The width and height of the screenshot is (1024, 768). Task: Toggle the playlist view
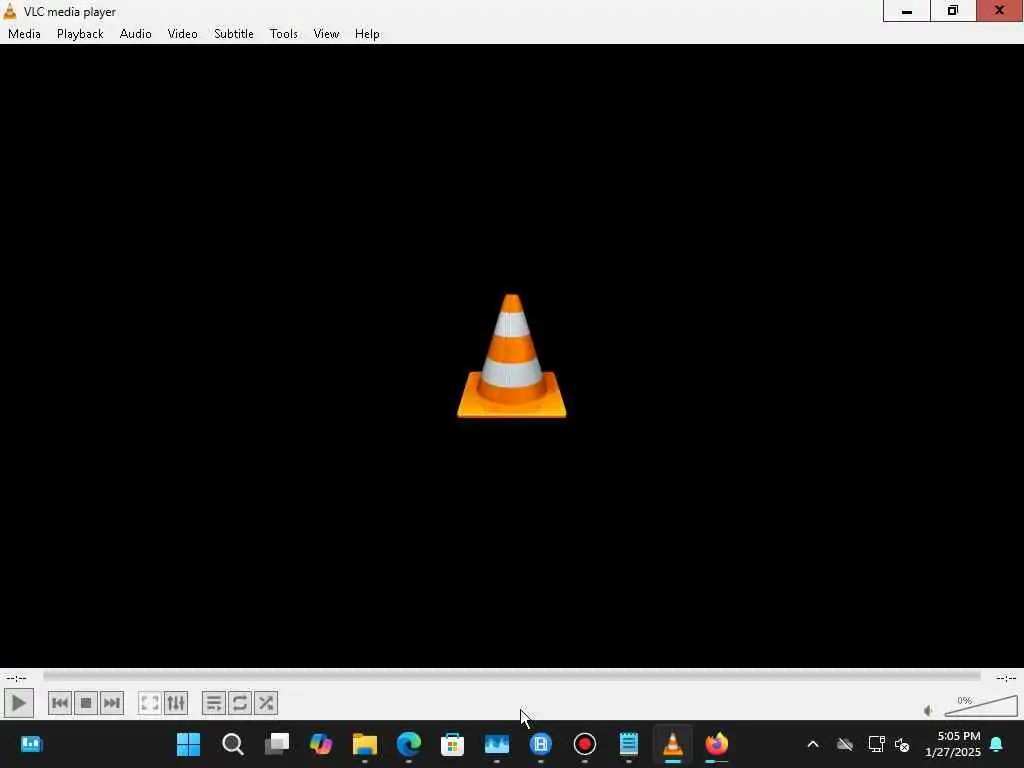[214, 703]
